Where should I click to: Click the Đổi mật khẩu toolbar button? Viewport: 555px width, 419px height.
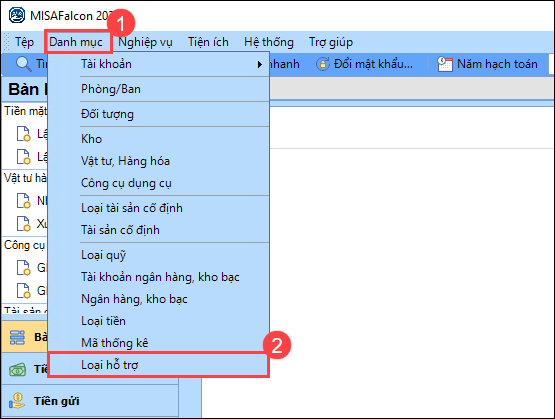[x=364, y=64]
